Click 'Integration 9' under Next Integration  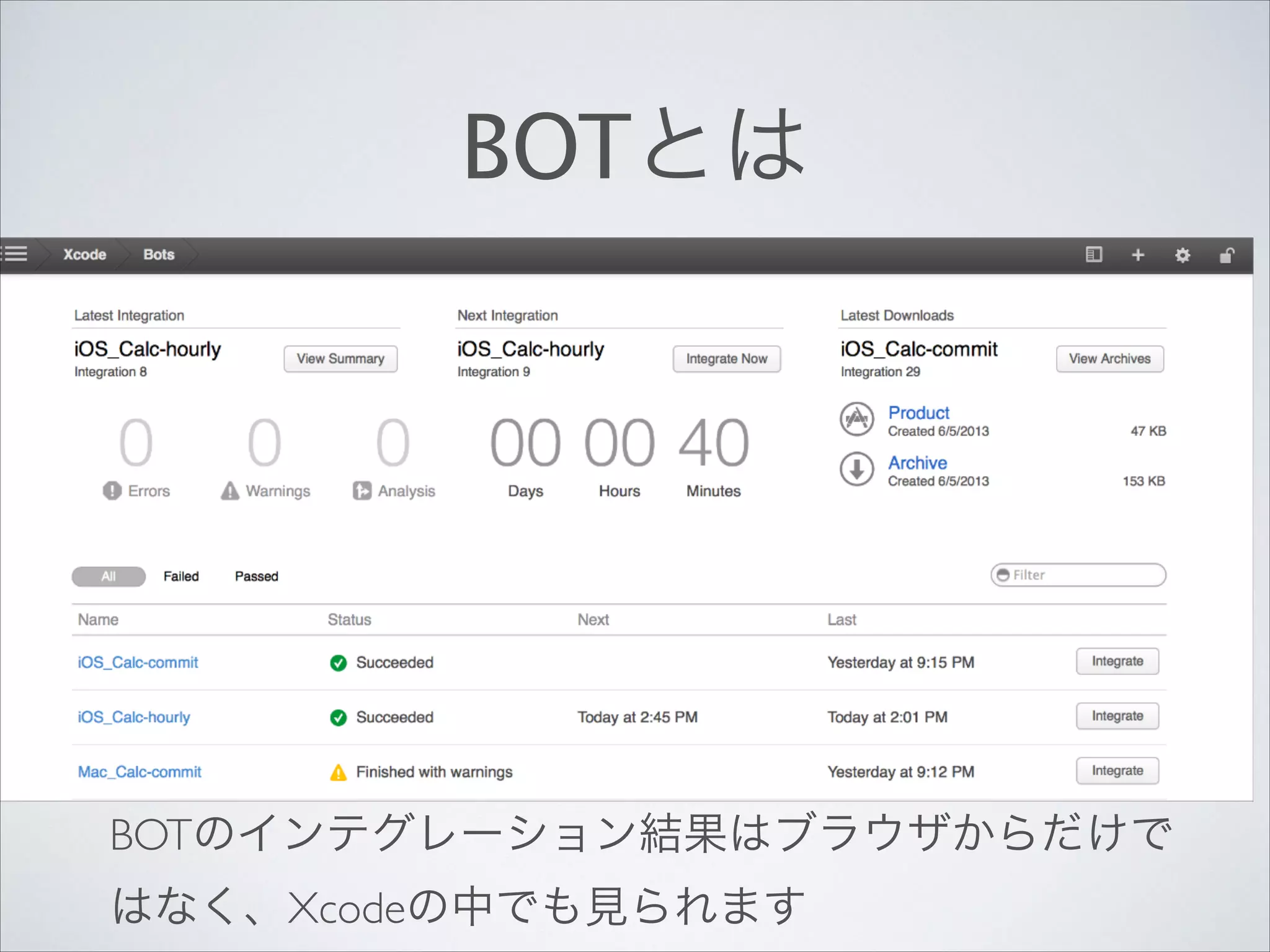494,372
